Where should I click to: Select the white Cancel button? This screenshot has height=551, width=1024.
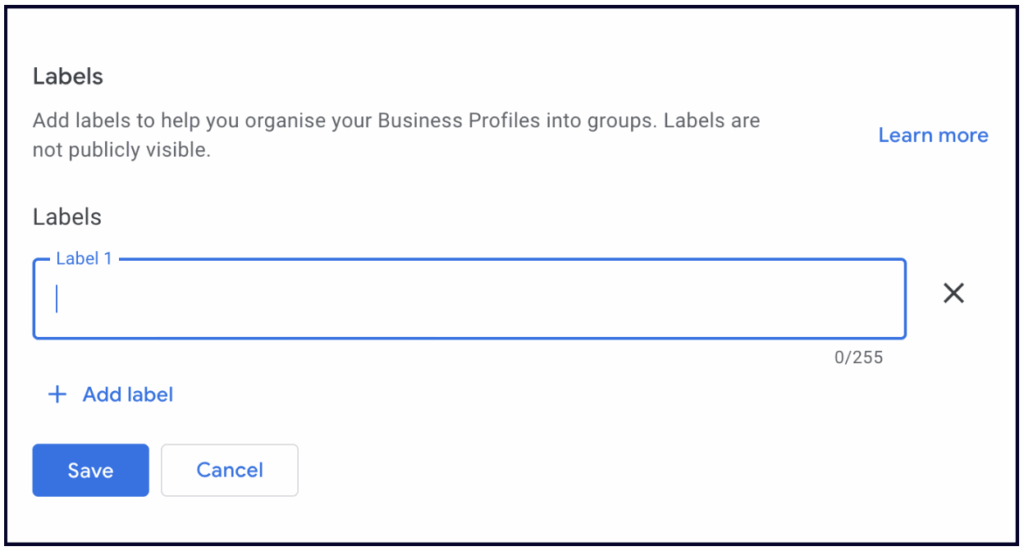(229, 470)
